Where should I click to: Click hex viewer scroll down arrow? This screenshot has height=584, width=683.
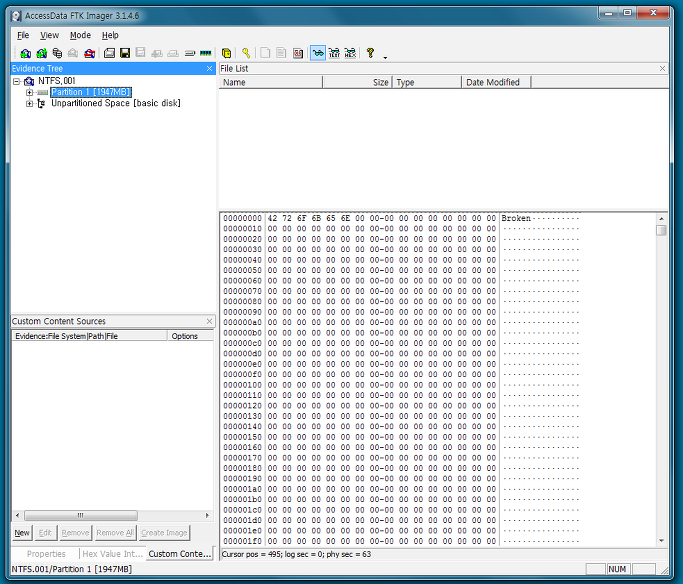coord(661,540)
